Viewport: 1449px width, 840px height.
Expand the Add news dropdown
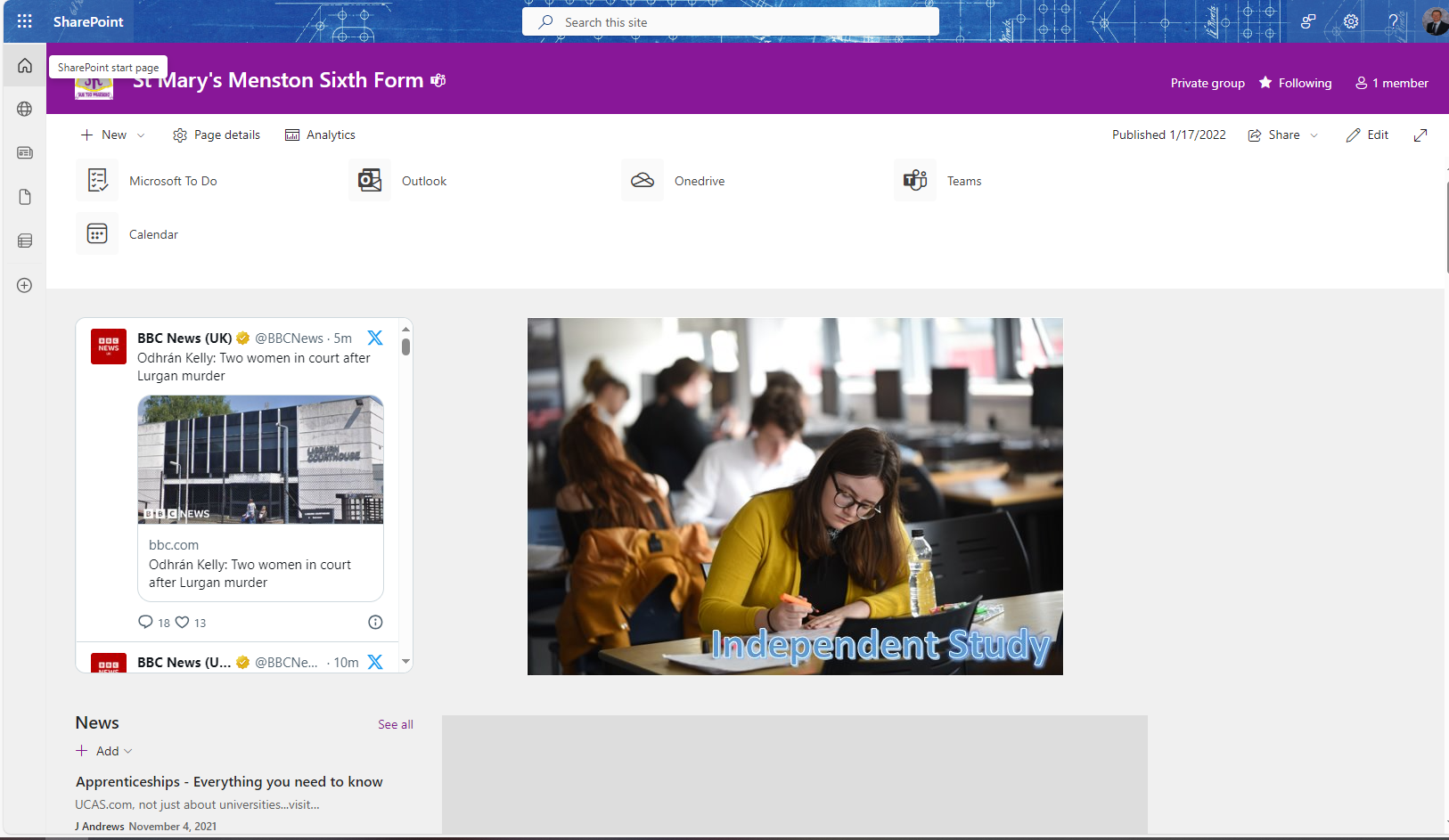click(x=127, y=751)
